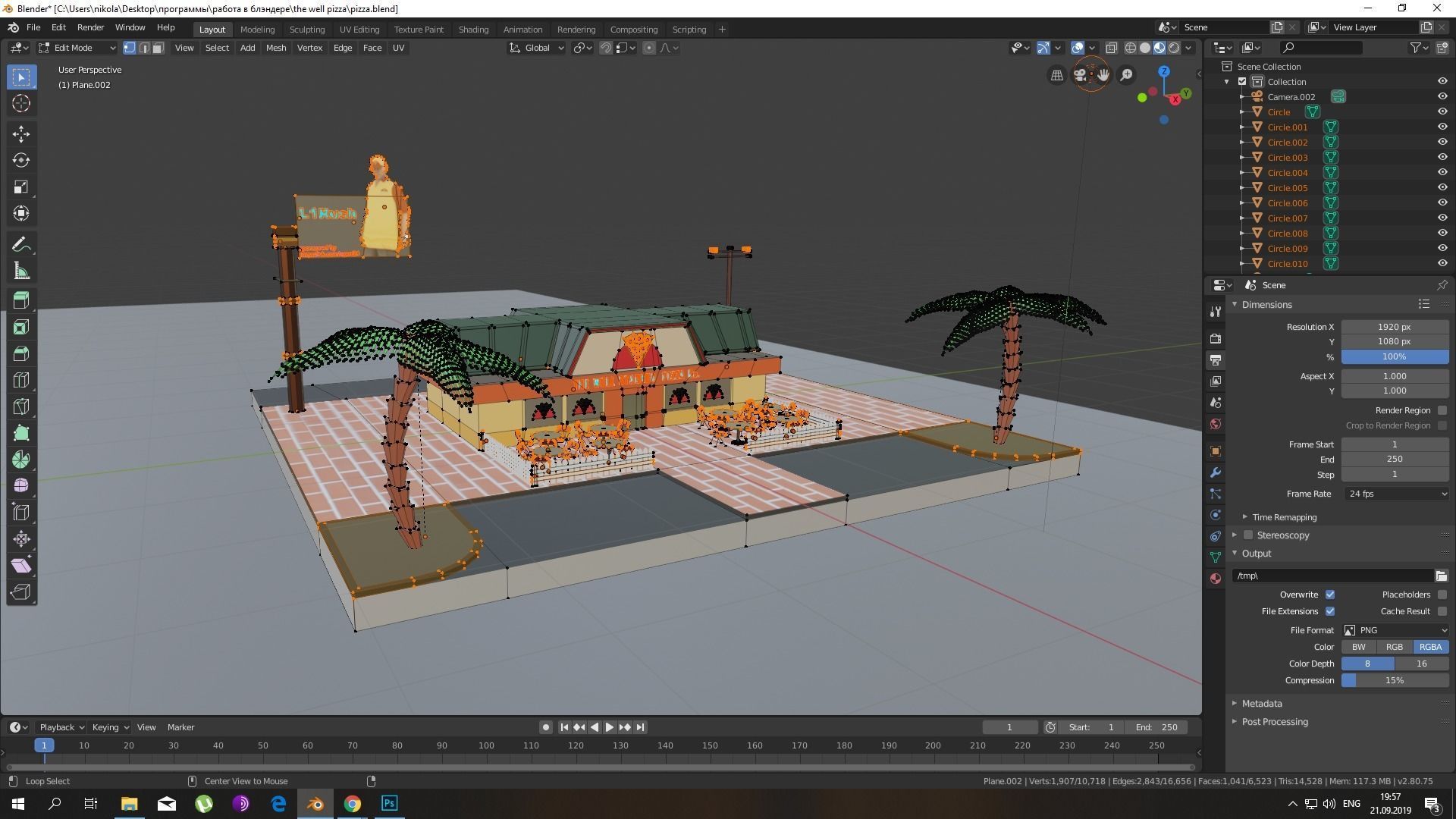Toggle camera view in viewport
1456x819 pixels.
click(x=1080, y=74)
